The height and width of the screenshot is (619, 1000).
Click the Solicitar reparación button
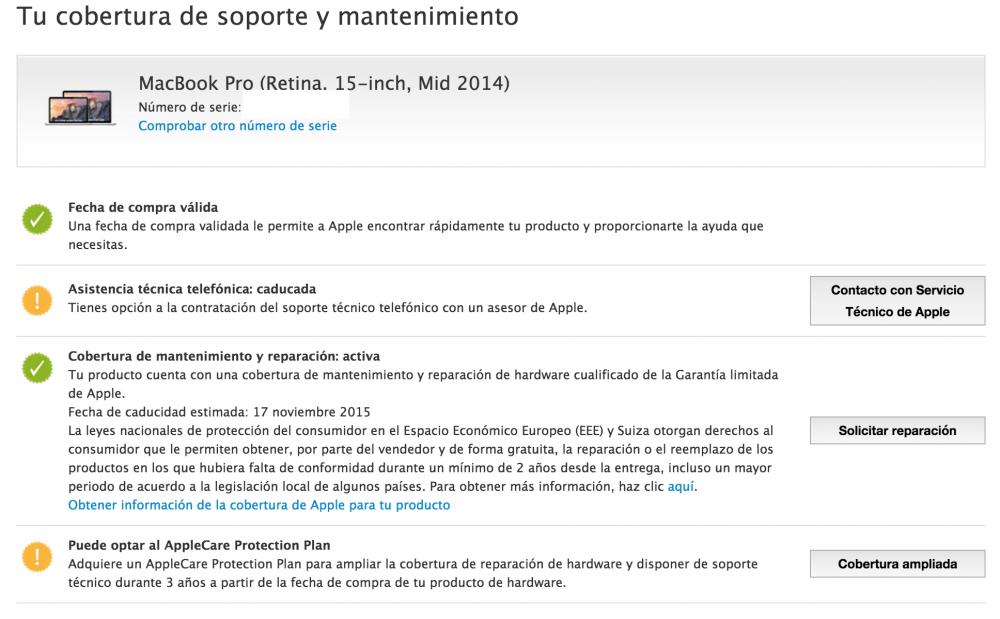pos(897,431)
